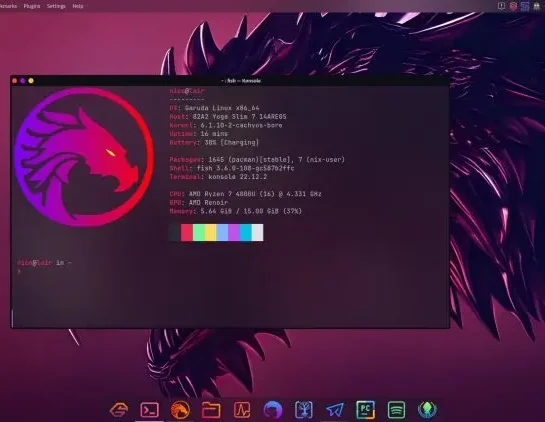Click the Battery line '38% [Charging]'
The width and height of the screenshot is (545, 422).
pyautogui.click(x=214, y=143)
